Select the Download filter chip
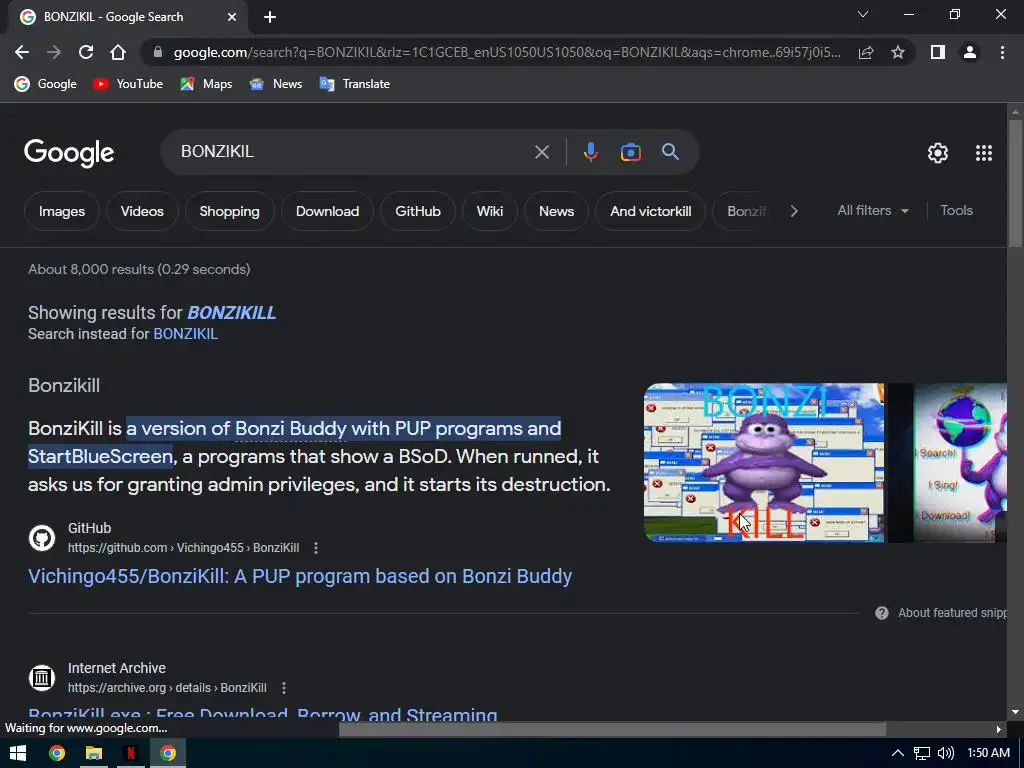Image resolution: width=1024 pixels, height=768 pixels. [327, 211]
